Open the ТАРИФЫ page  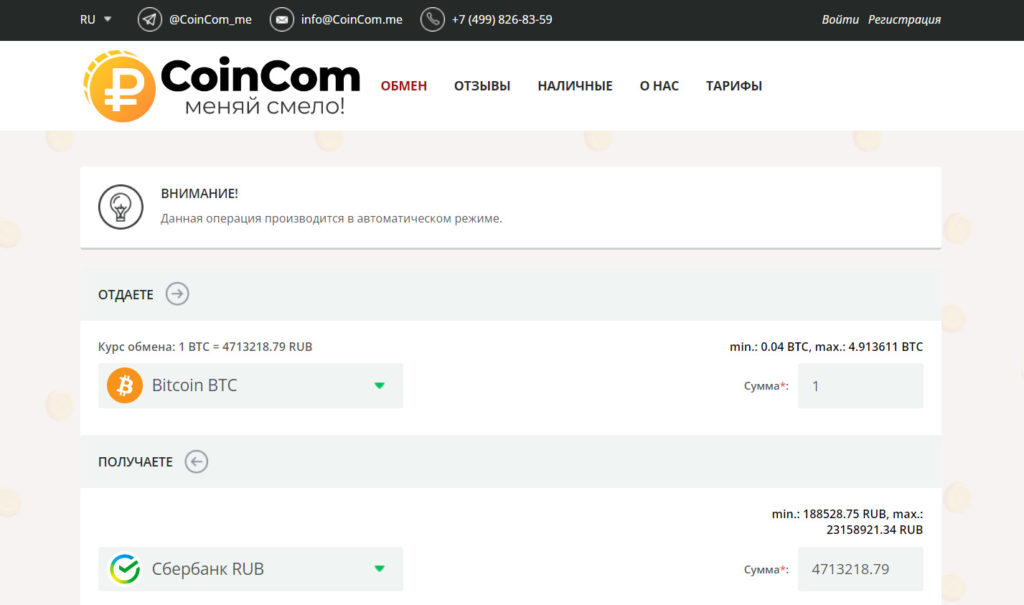(733, 86)
